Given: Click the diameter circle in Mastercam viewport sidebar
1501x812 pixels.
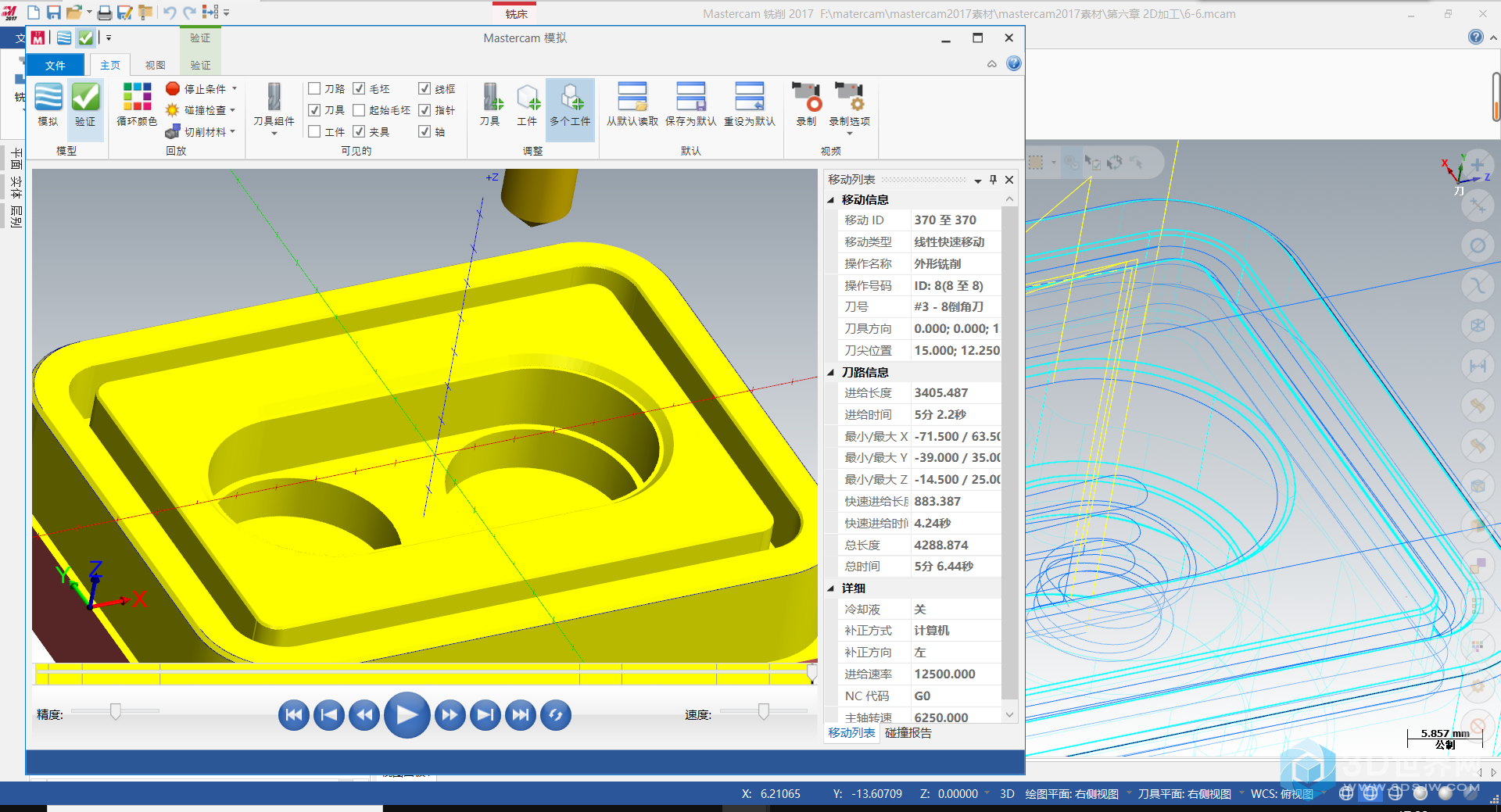Looking at the screenshot, I should 1477,245.
